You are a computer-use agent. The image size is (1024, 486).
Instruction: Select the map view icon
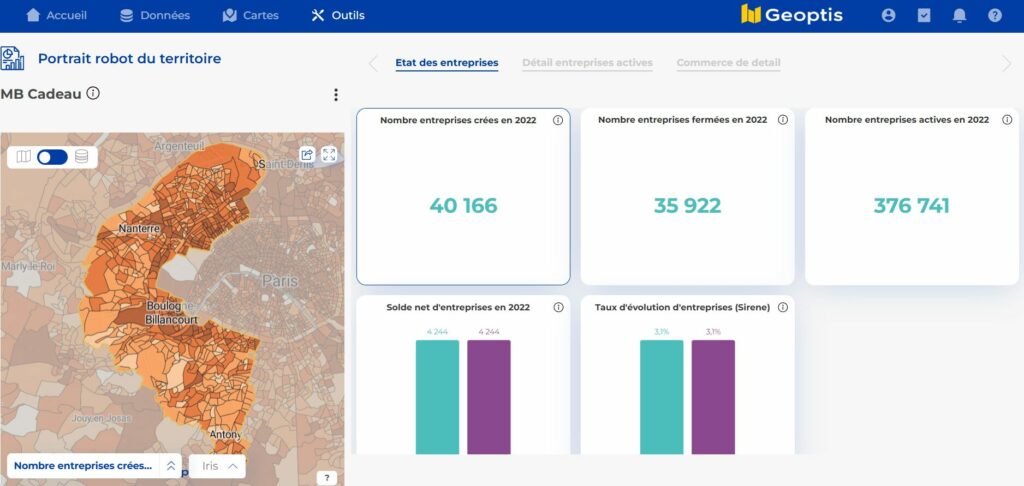tap(24, 157)
